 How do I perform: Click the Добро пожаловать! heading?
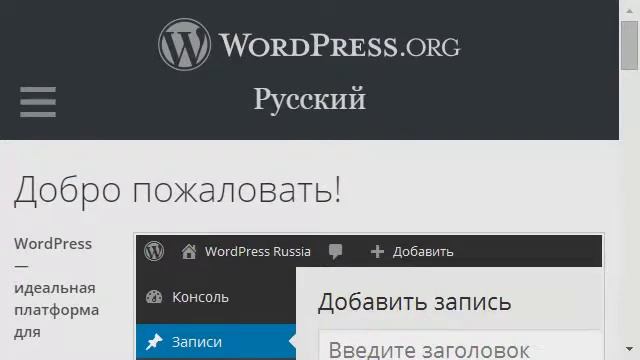coord(178,191)
